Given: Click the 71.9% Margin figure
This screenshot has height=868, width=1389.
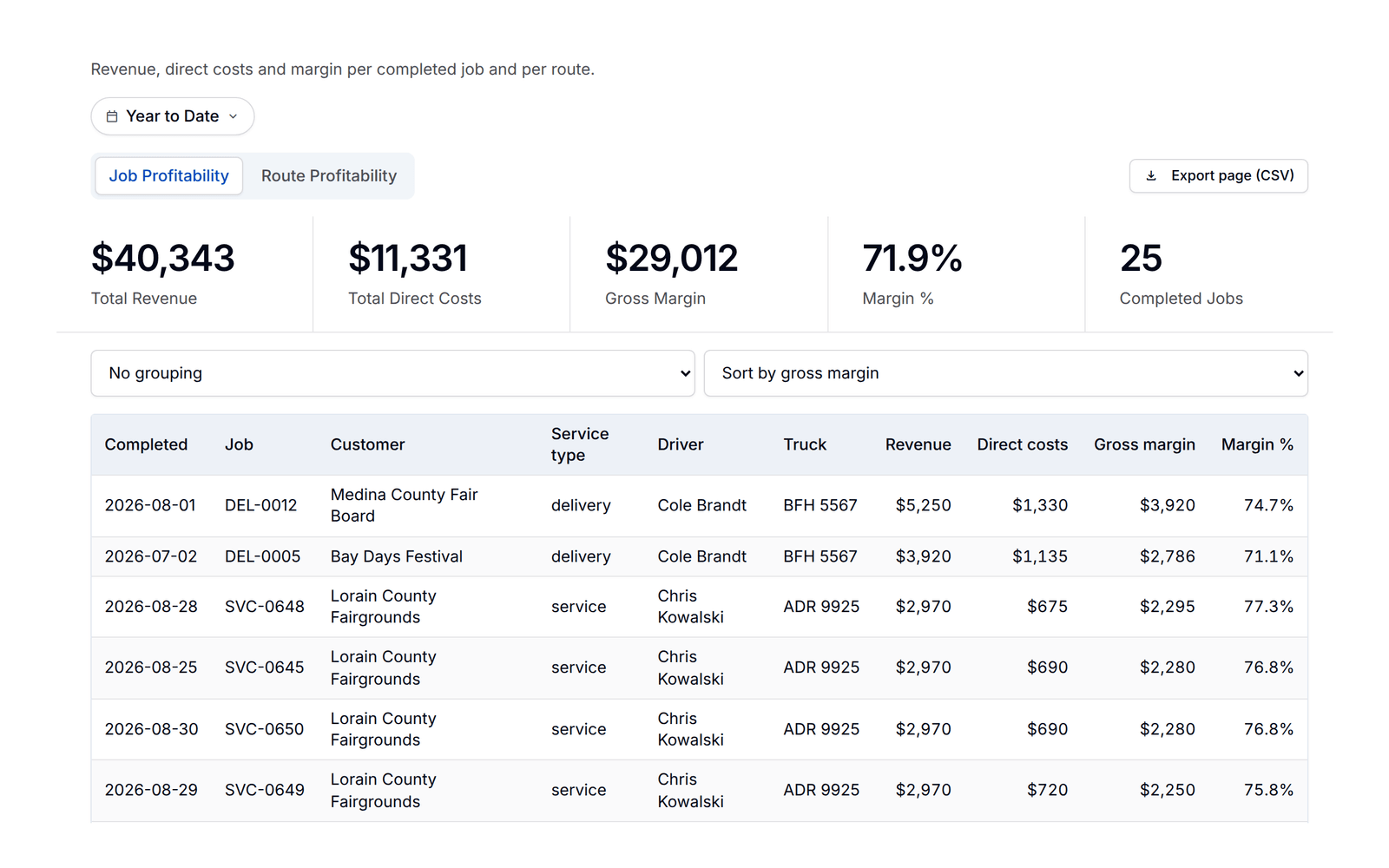Looking at the screenshot, I should [x=912, y=258].
